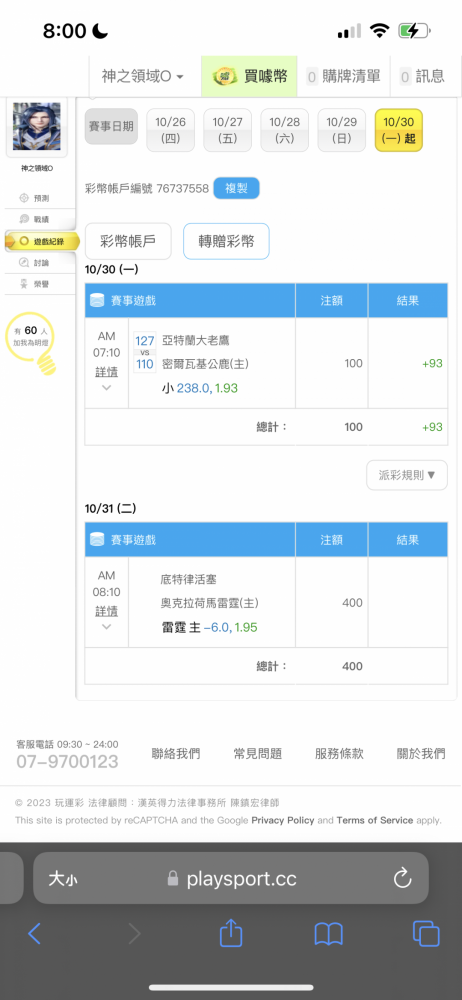Open Safari bookmarks book icon
The image size is (462, 1000).
(329, 934)
